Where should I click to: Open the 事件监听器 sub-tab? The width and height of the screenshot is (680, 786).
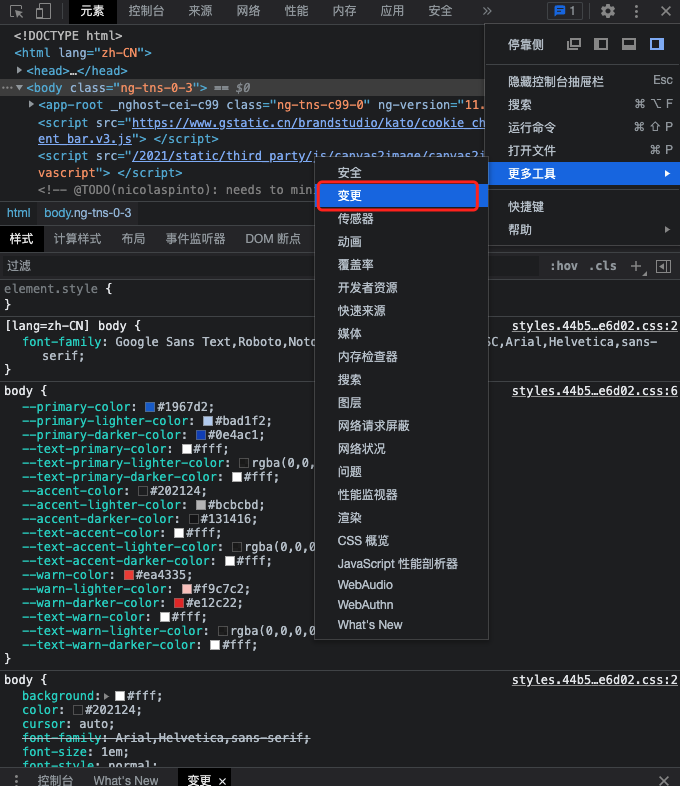pos(195,239)
